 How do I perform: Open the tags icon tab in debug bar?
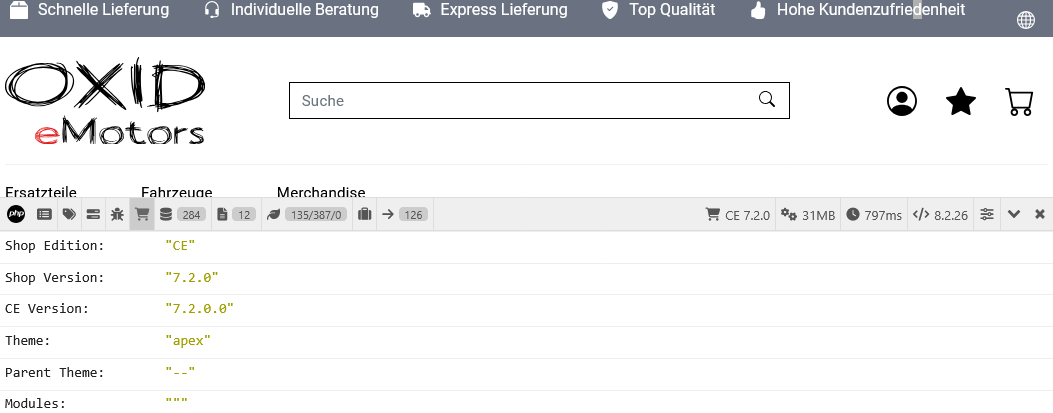click(x=69, y=214)
